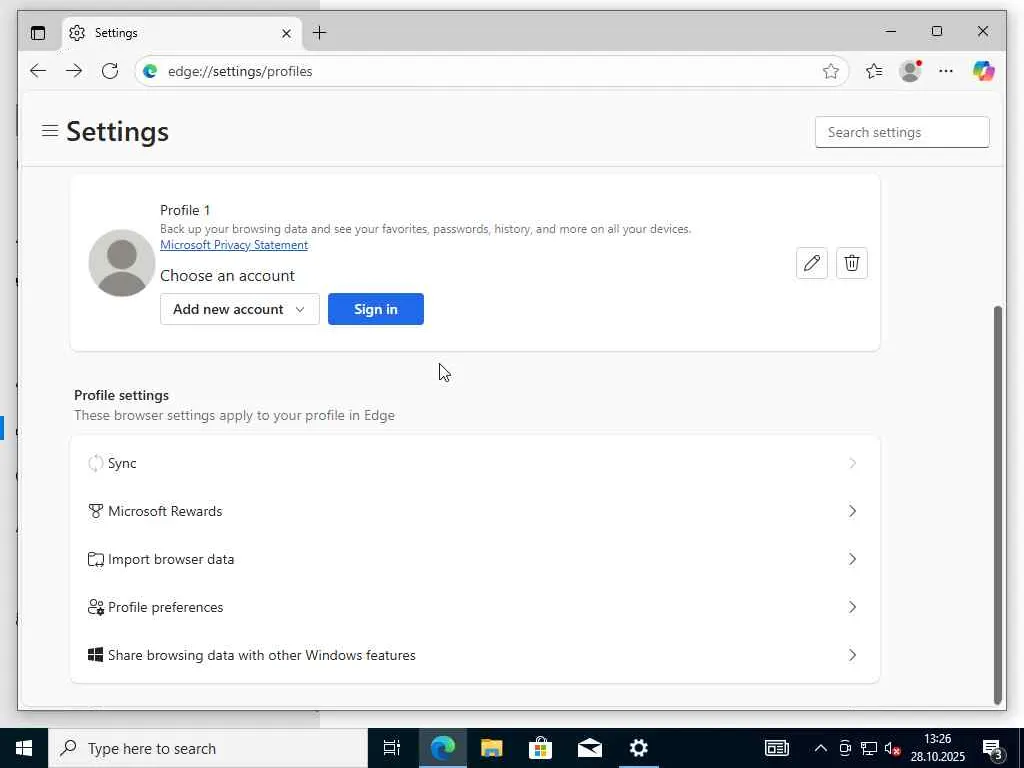Click the Windows logo icon beside Share browsing data
1024x768 pixels.
(95, 655)
